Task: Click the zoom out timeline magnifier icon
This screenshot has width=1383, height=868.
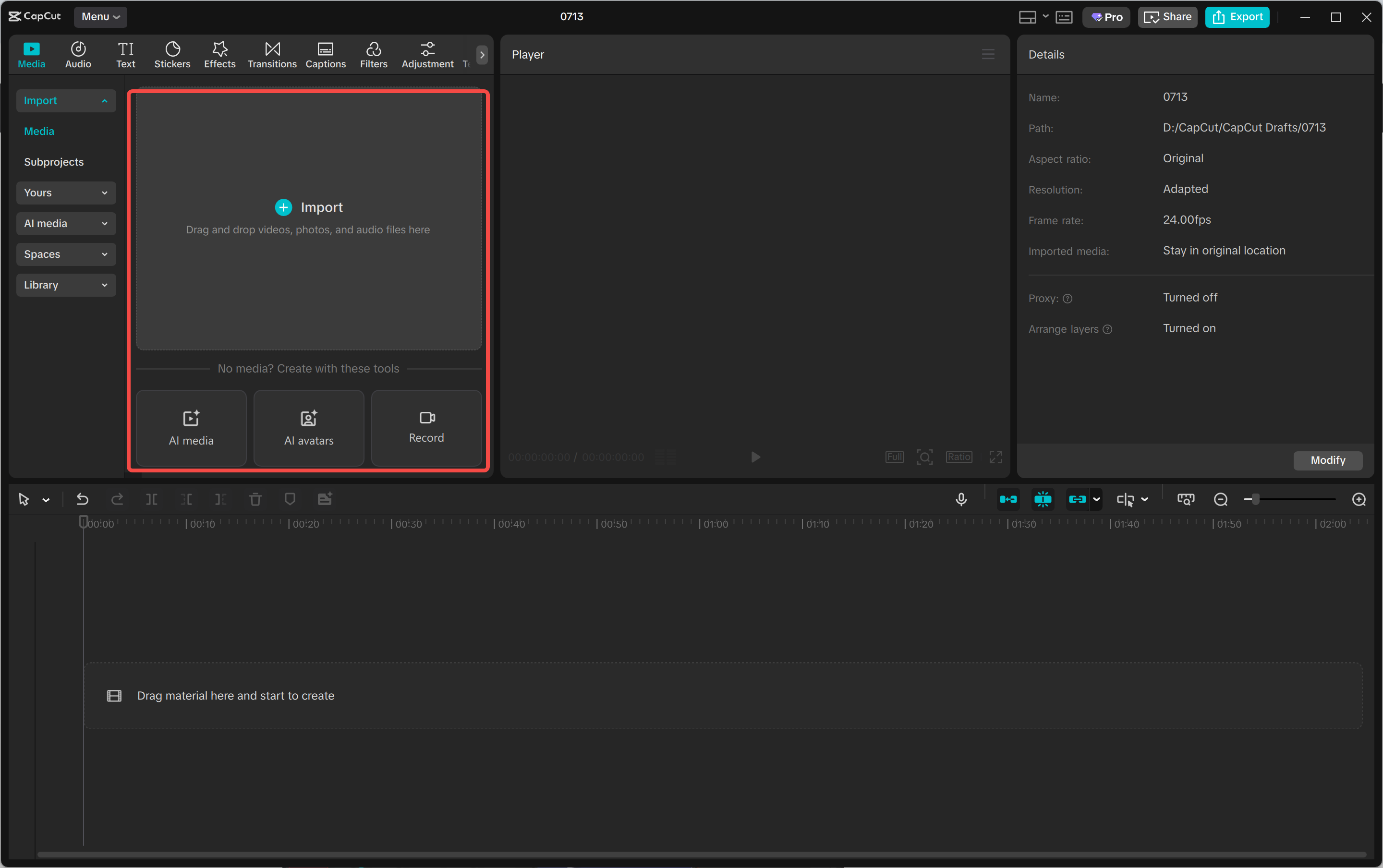Action: (x=1221, y=499)
